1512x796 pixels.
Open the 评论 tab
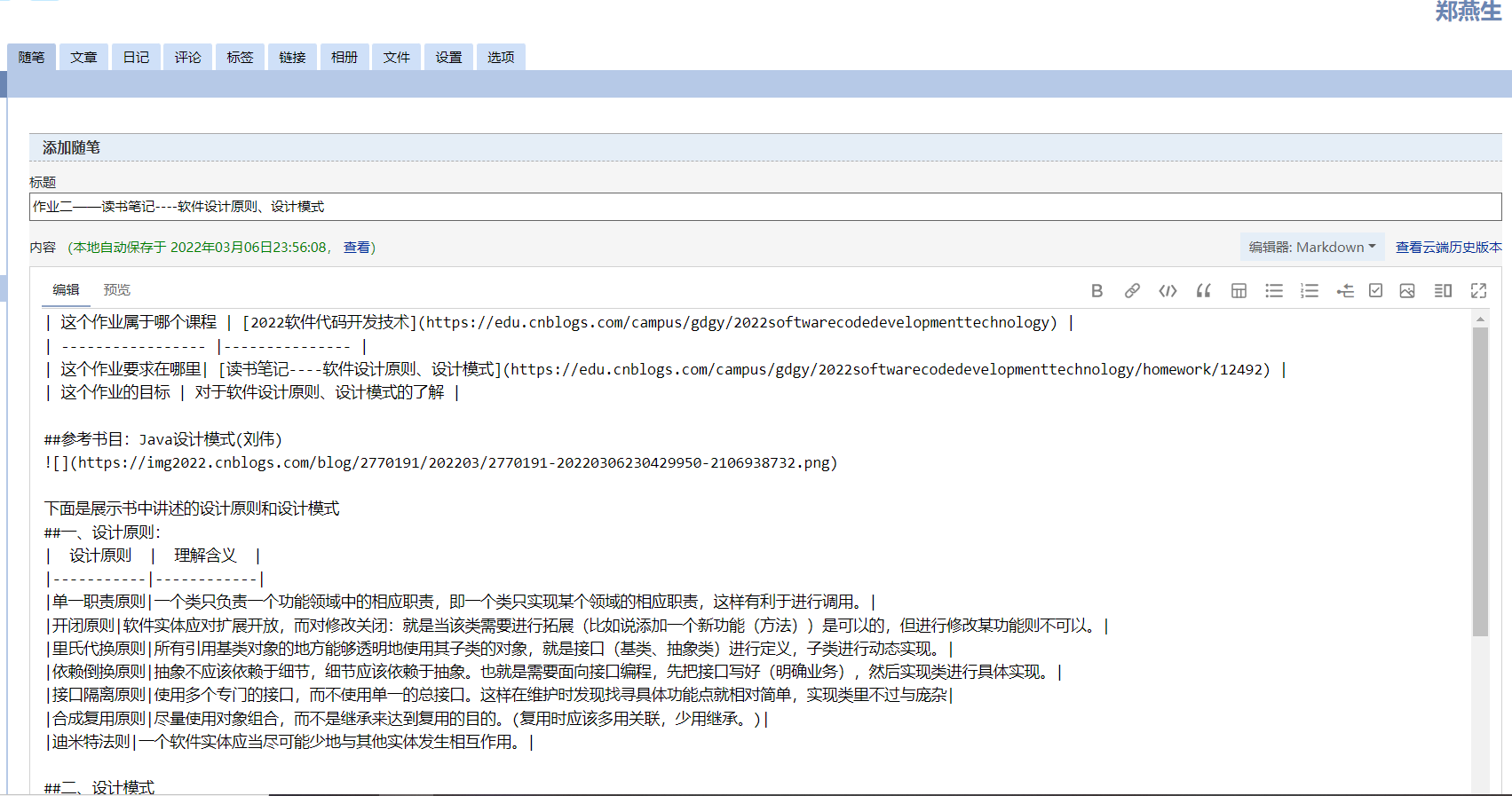[187, 57]
